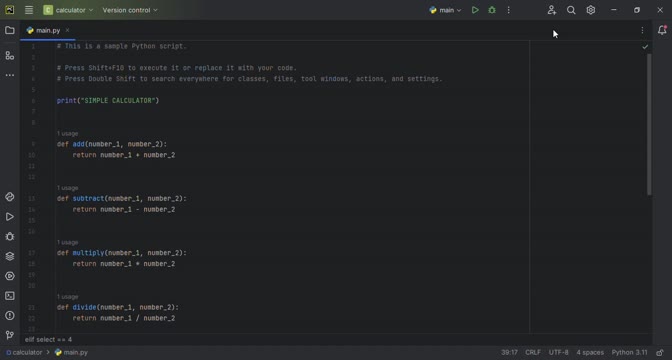Click the editor vertical scrollbar
Viewport: 672px width, 360px height.
(x=649, y=124)
